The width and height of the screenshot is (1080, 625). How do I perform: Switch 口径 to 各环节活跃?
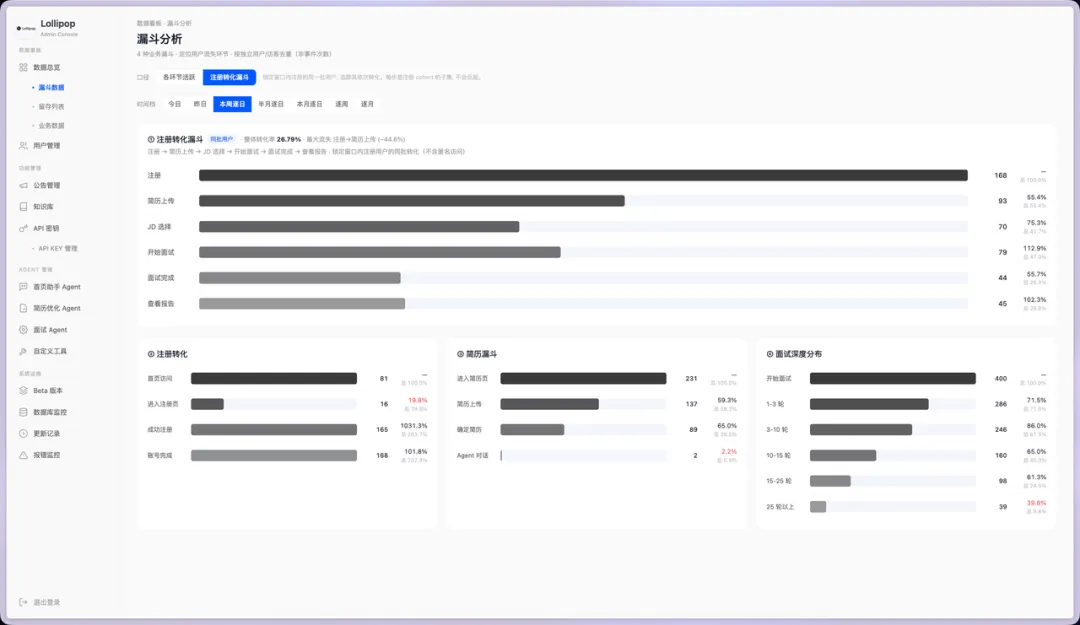179,77
